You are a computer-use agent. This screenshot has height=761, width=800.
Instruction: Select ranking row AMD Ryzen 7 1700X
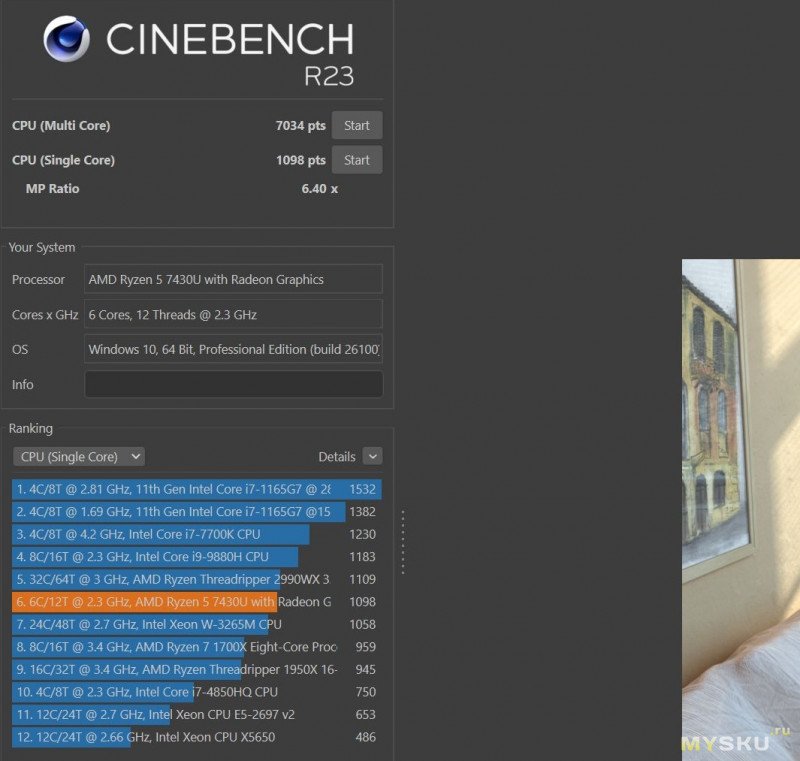tap(197, 647)
